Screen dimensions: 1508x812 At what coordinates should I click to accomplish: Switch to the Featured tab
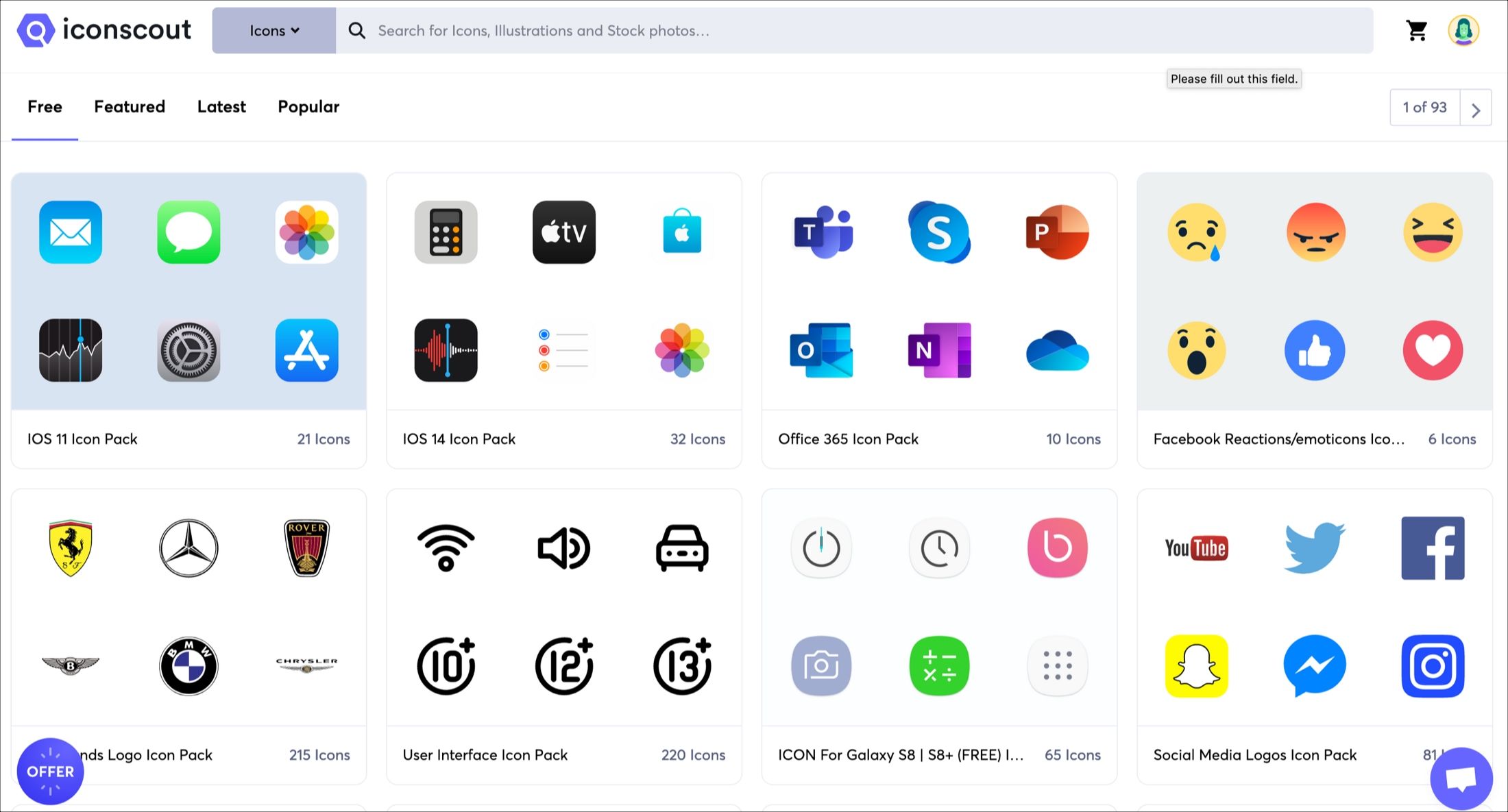point(130,107)
